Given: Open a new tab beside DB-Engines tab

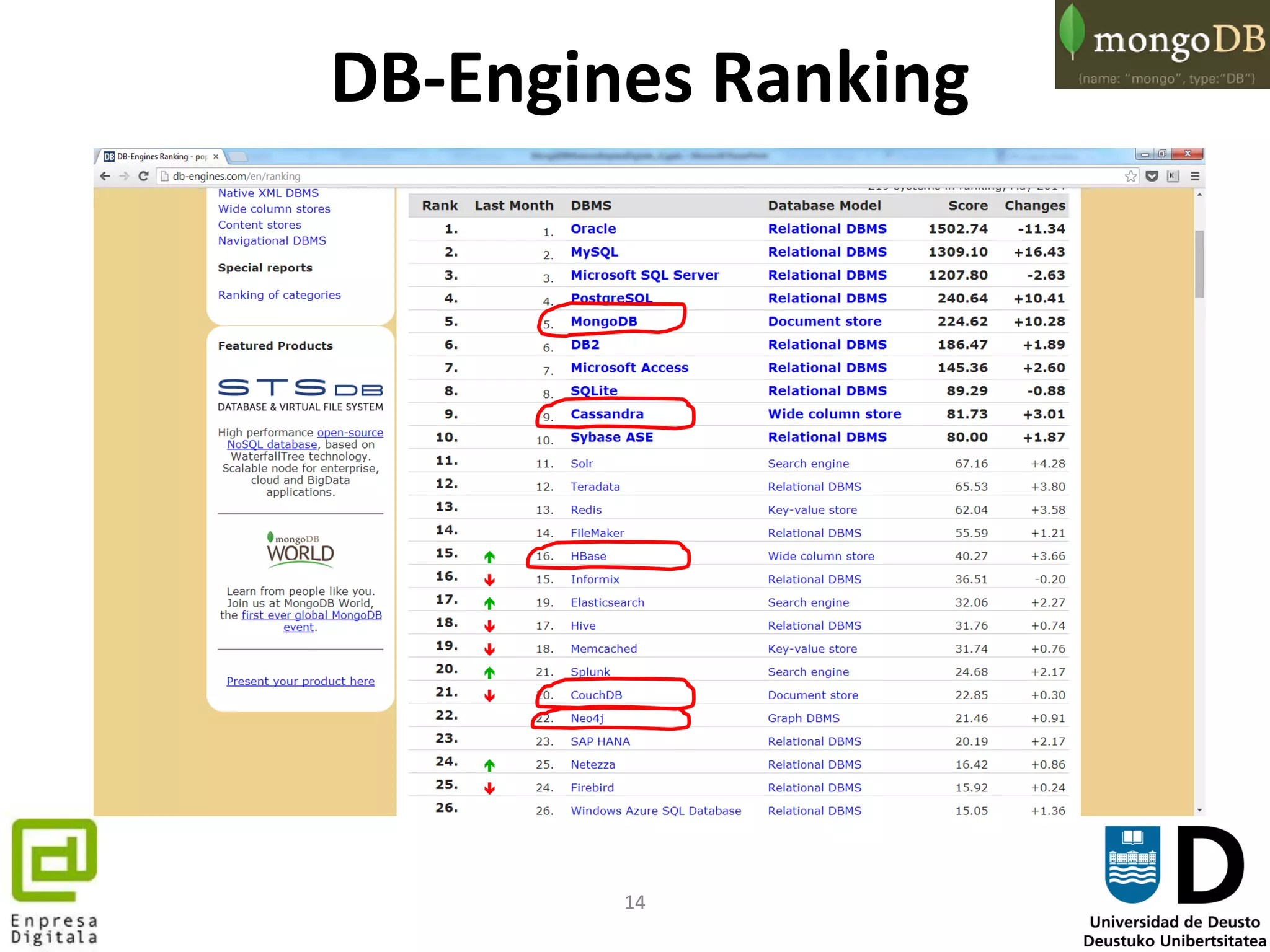Looking at the screenshot, I should click(x=239, y=157).
